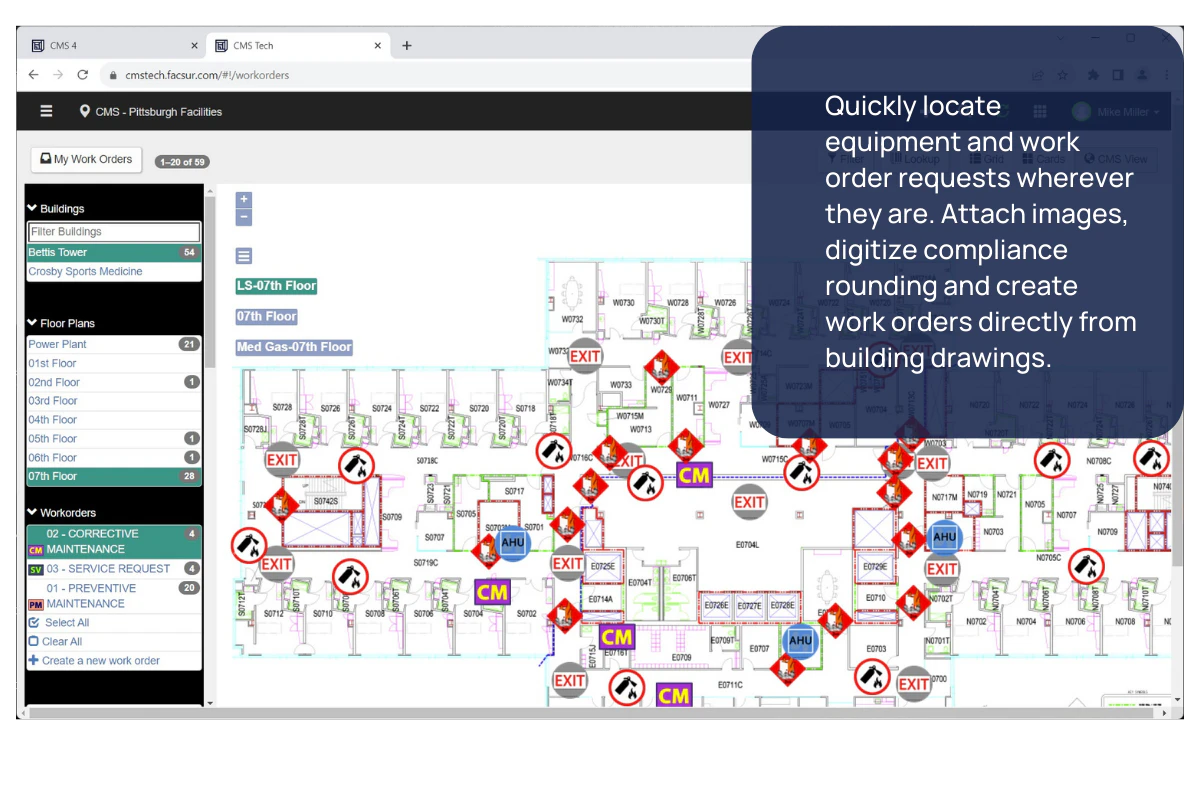
Task: Open the main navigation hamburger menu
Action: tap(46, 111)
